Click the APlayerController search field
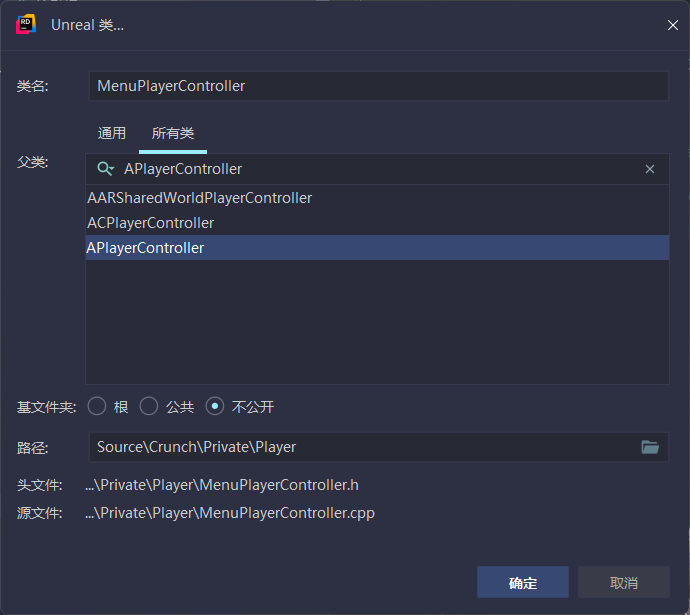Image resolution: width=690 pixels, height=615 pixels. coord(378,169)
